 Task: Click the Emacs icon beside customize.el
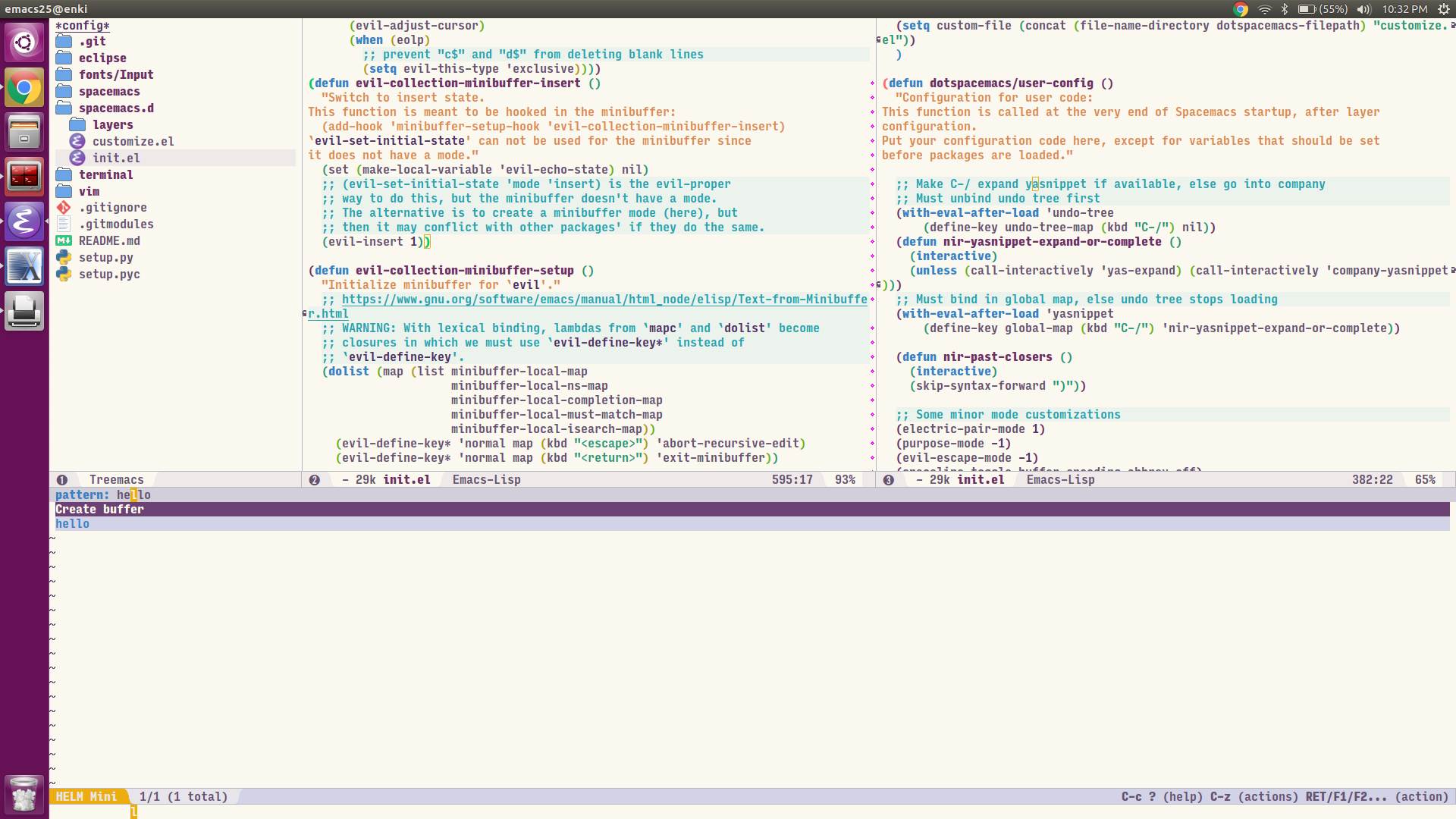pyautogui.click(x=77, y=141)
